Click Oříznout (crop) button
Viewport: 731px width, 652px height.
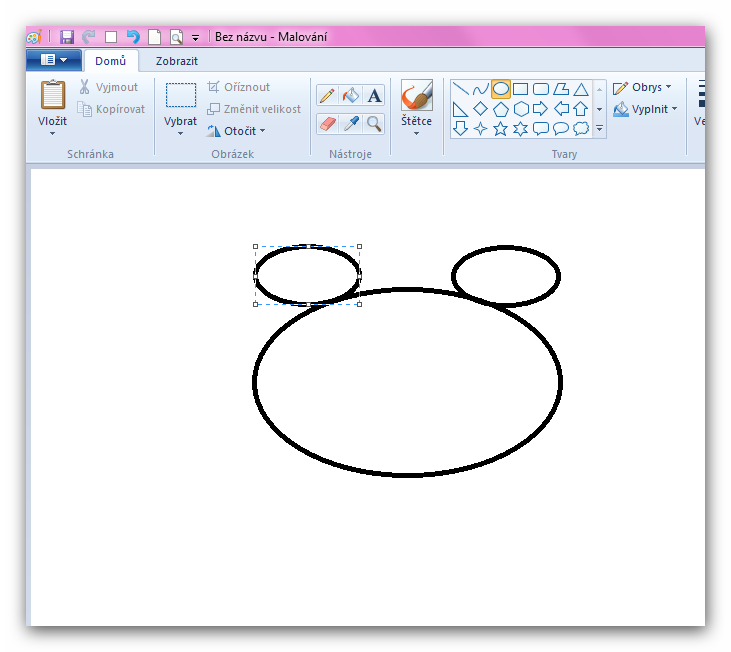pos(238,87)
